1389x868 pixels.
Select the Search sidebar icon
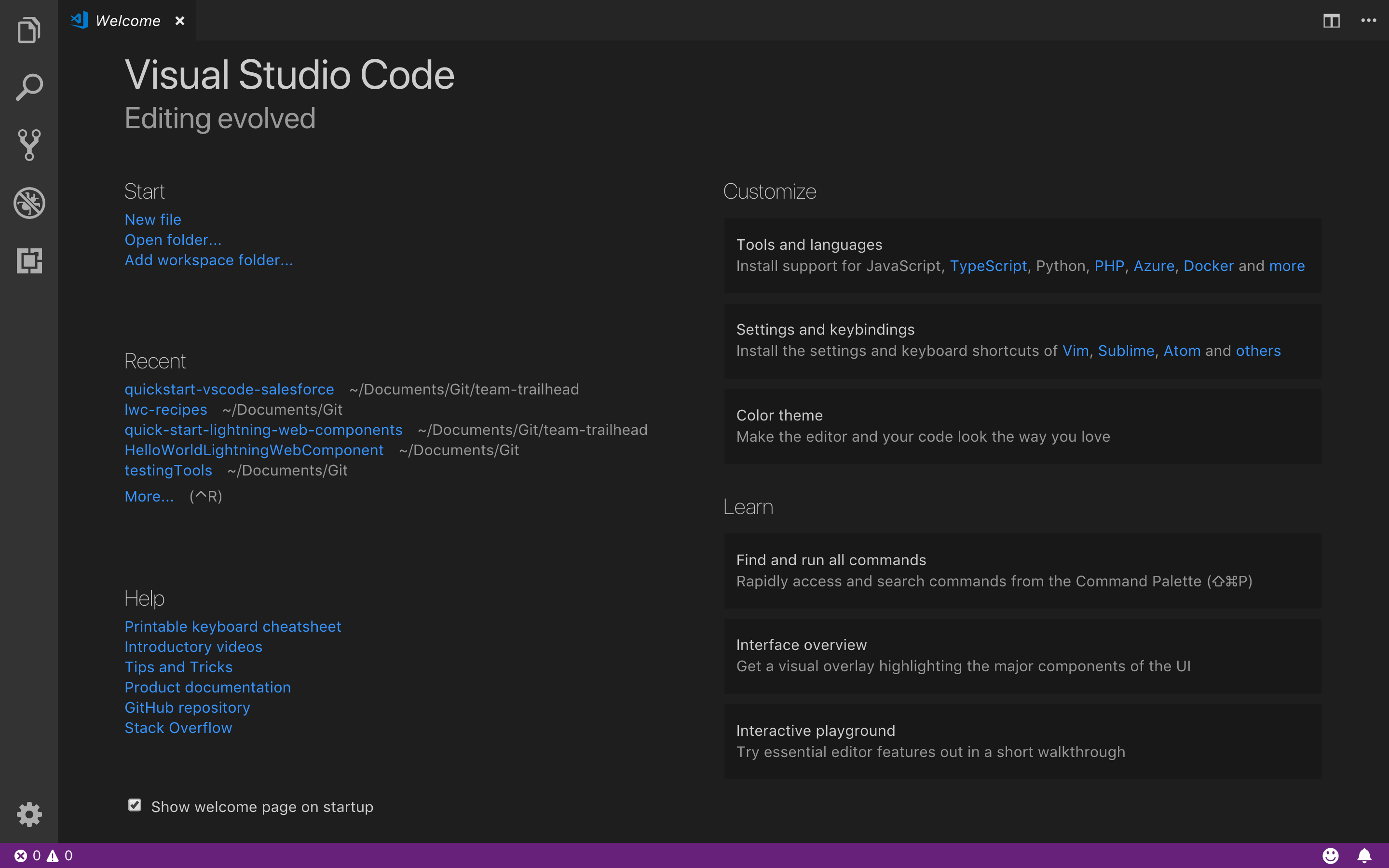(x=29, y=88)
